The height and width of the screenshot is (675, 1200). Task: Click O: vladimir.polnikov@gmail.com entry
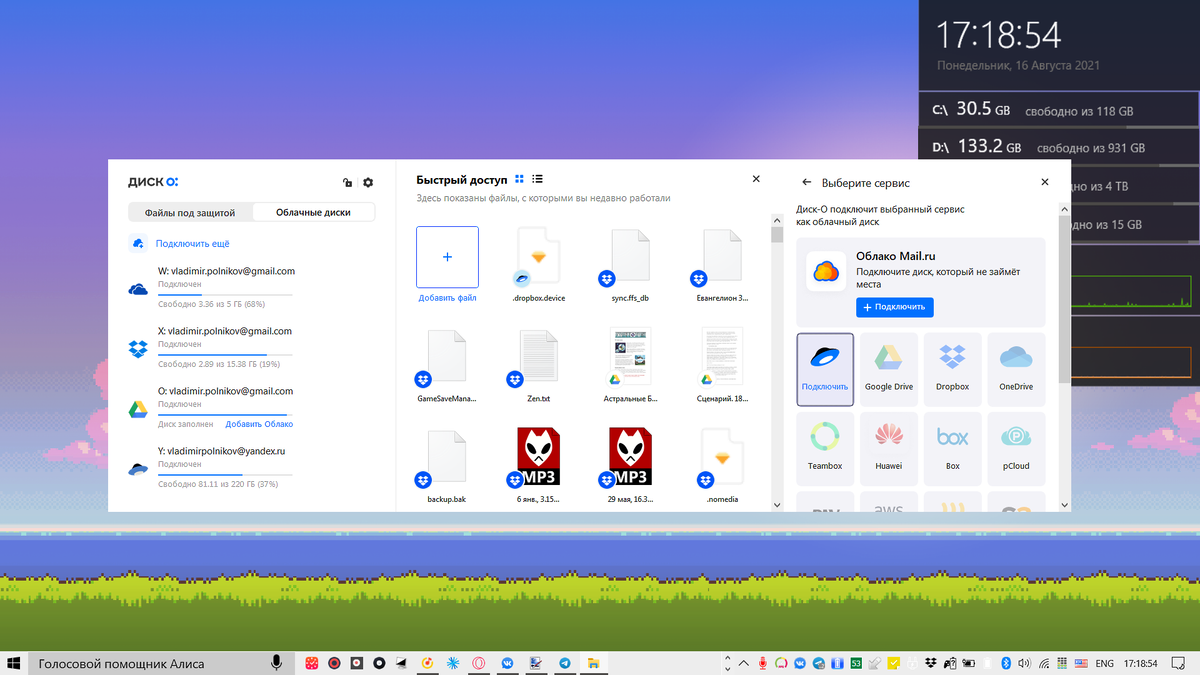pyautogui.click(x=225, y=391)
